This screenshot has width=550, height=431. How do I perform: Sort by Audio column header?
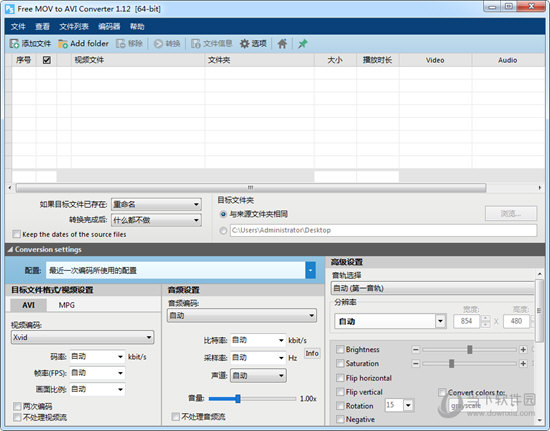coord(508,60)
